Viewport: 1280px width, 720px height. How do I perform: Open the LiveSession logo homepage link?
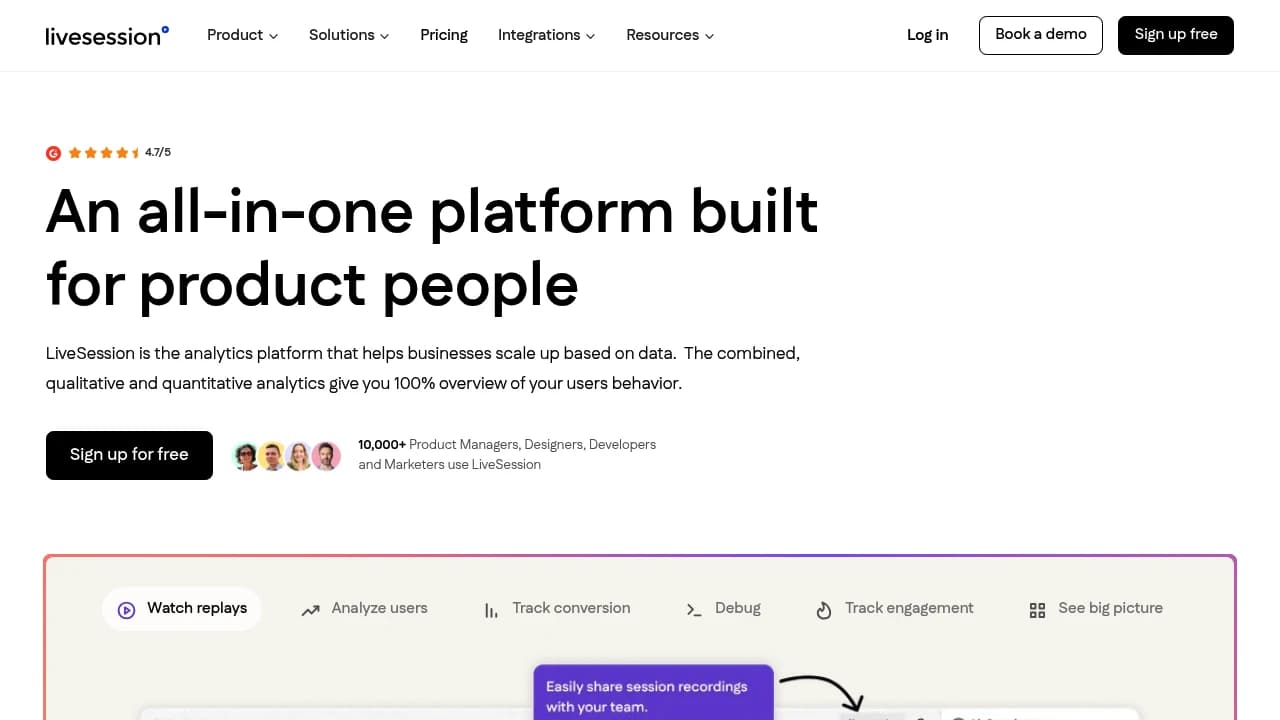coord(107,35)
